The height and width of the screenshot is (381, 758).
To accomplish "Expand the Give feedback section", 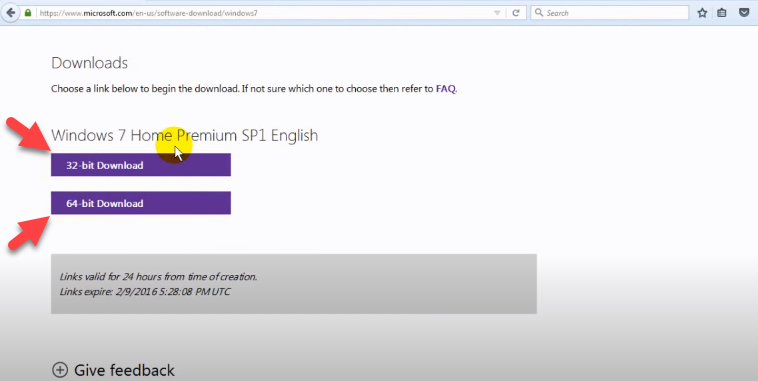I will tap(113, 370).
